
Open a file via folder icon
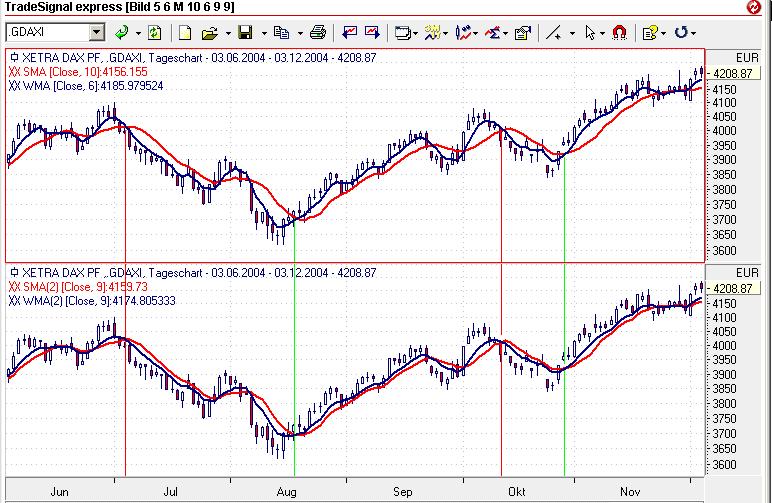210,33
